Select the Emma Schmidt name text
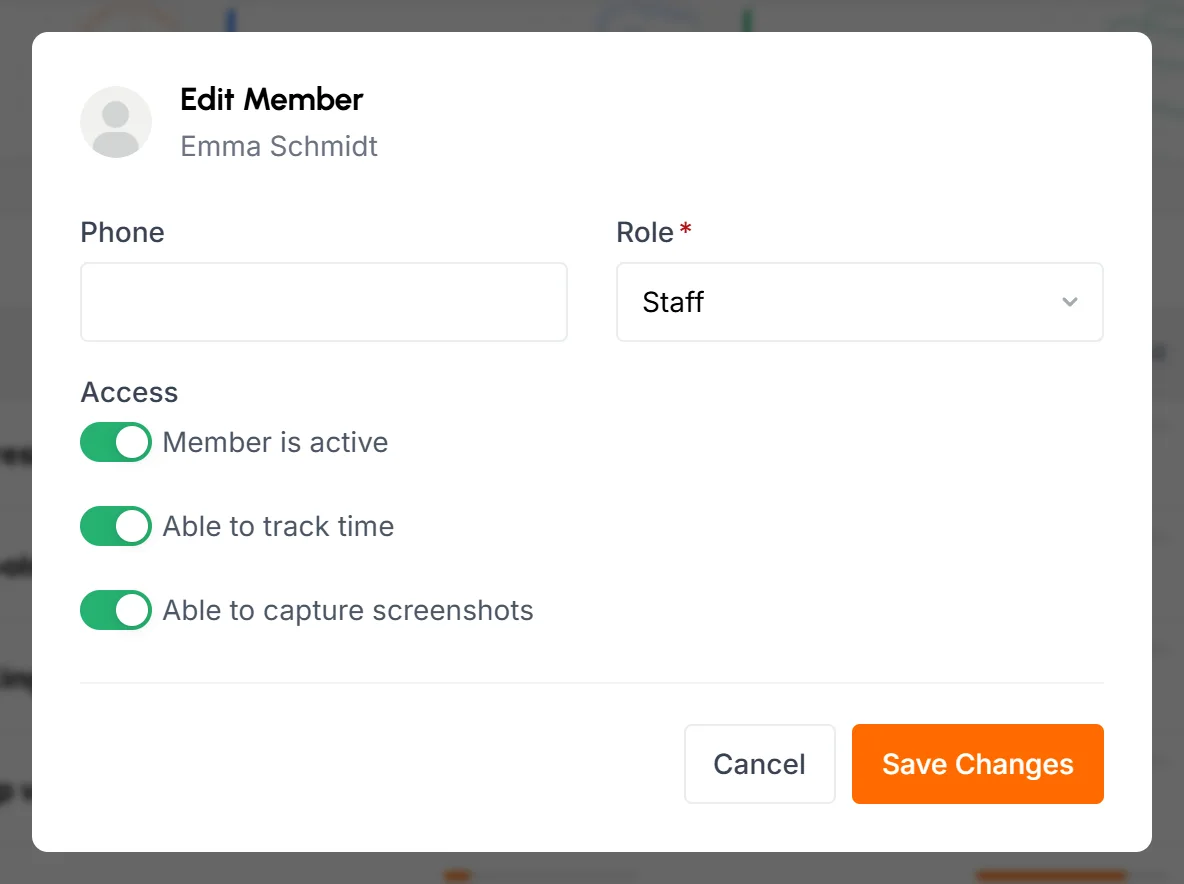The height and width of the screenshot is (884, 1184). [279, 146]
